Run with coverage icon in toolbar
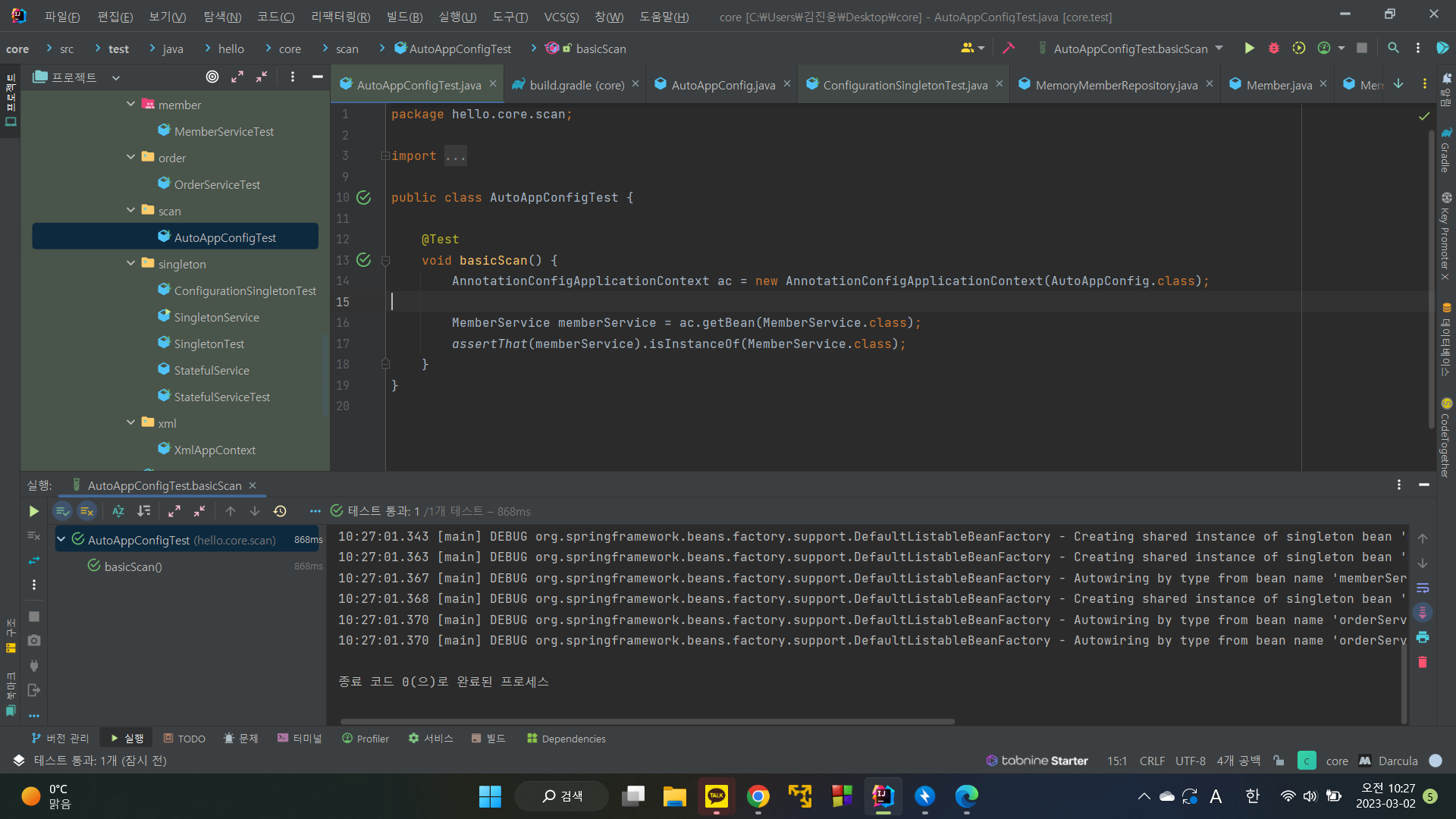1456x819 pixels. coord(1299,49)
